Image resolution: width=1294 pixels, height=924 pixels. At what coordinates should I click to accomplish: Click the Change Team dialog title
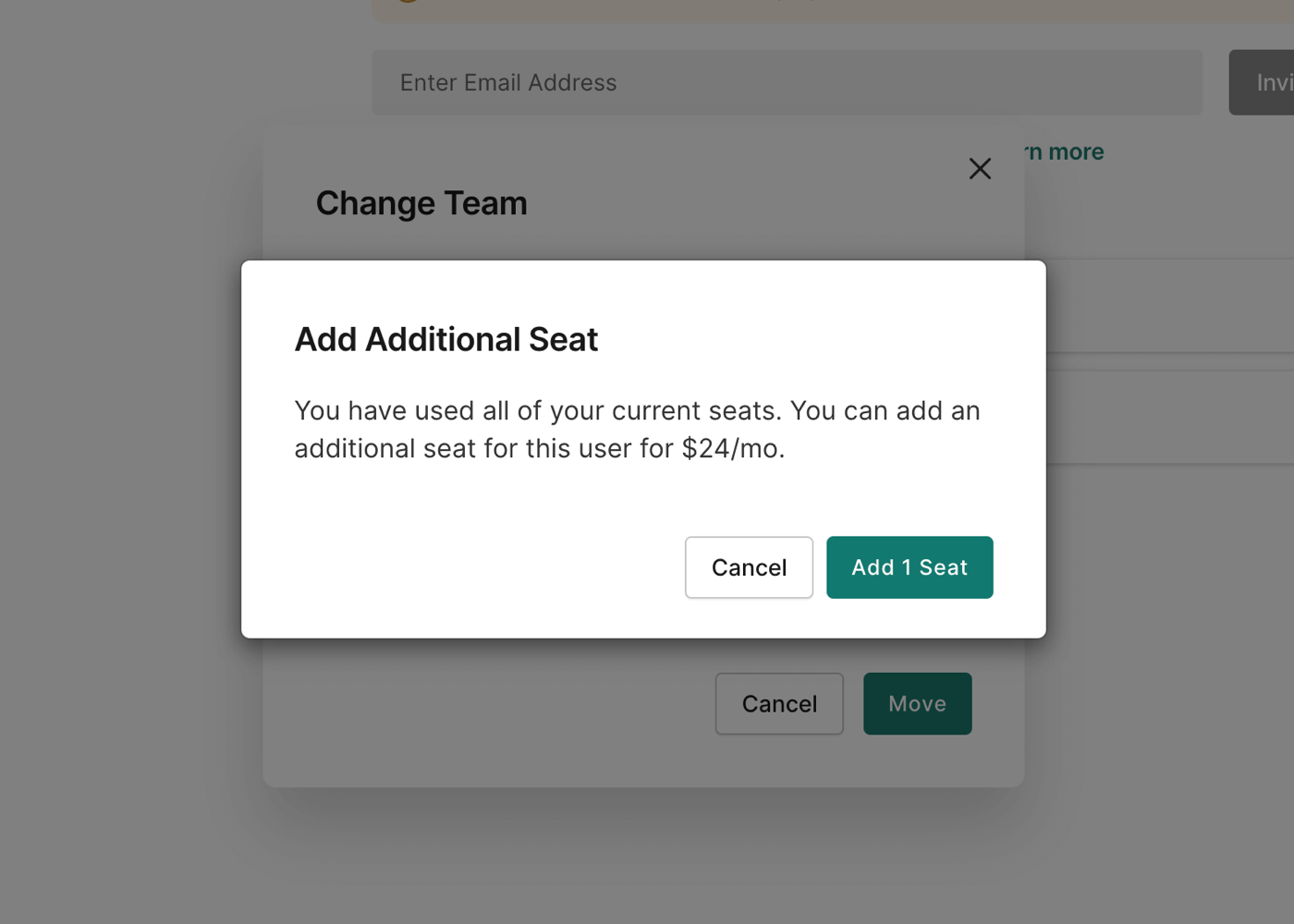pos(421,203)
